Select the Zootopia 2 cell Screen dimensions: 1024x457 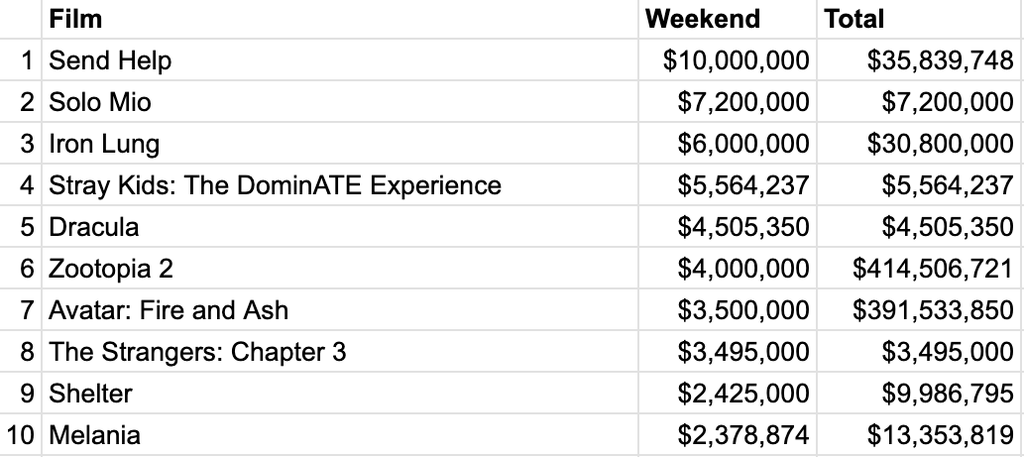tap(340, 268)
